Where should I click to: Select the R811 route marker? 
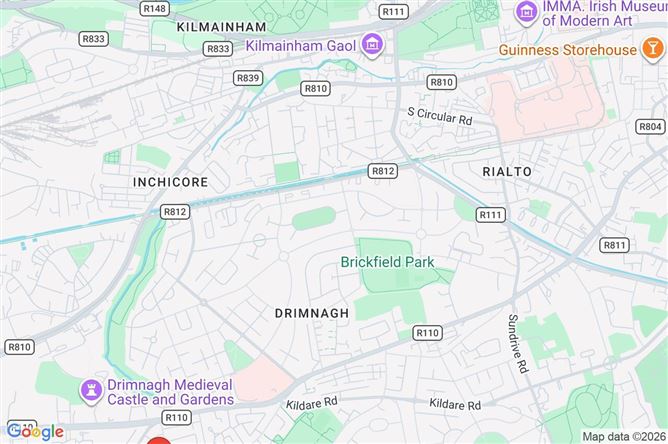614,245
